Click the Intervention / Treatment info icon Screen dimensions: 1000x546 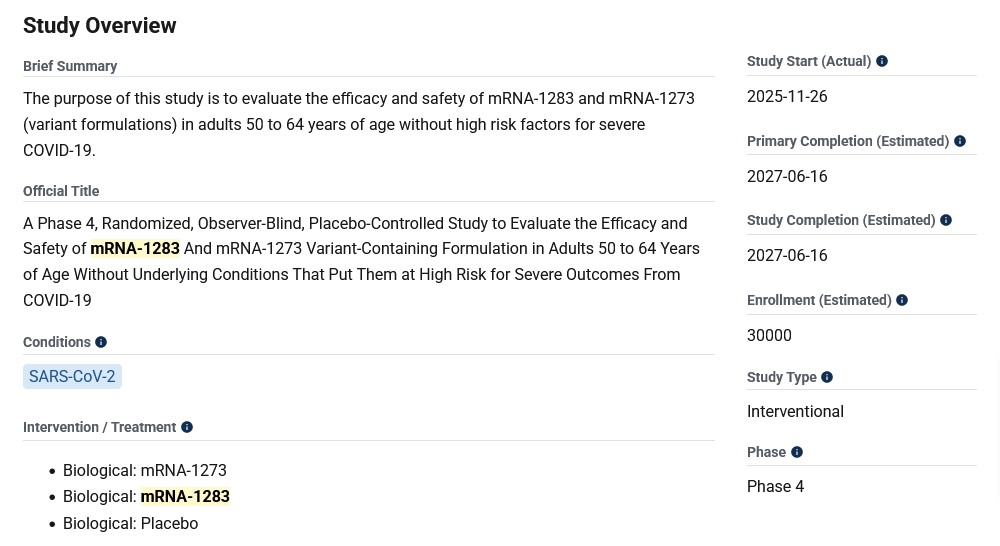187,427
